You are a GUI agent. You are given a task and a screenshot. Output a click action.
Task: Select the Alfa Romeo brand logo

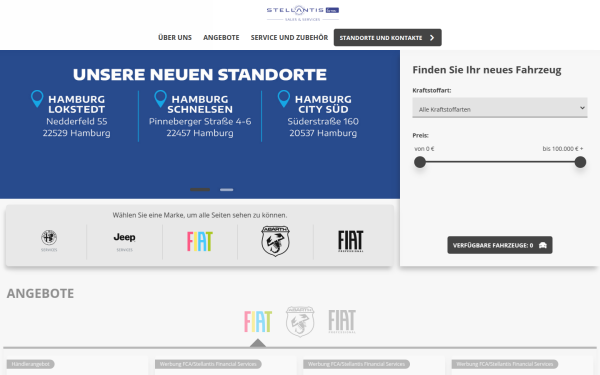tap(49, 241)
